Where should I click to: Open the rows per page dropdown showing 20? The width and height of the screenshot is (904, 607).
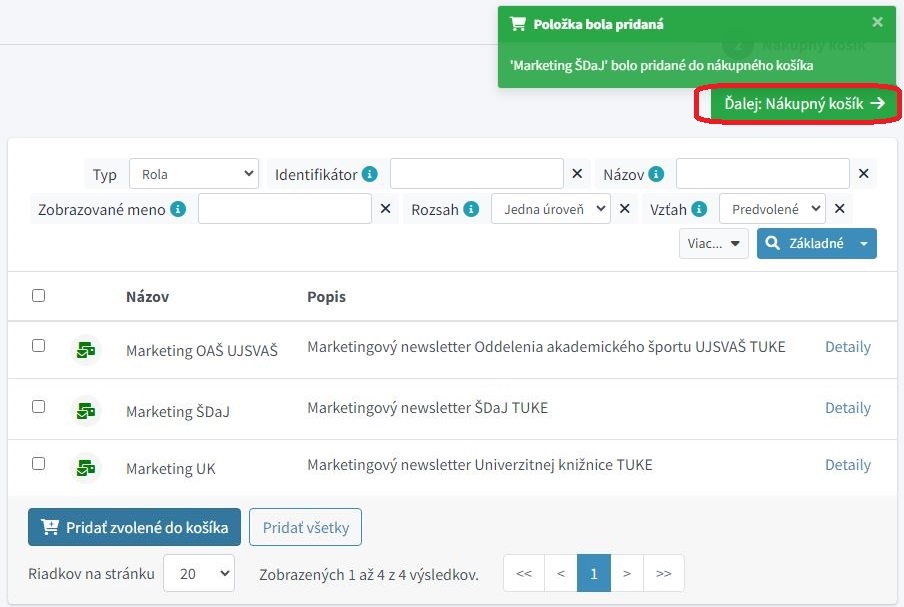[x=199, y=573]
